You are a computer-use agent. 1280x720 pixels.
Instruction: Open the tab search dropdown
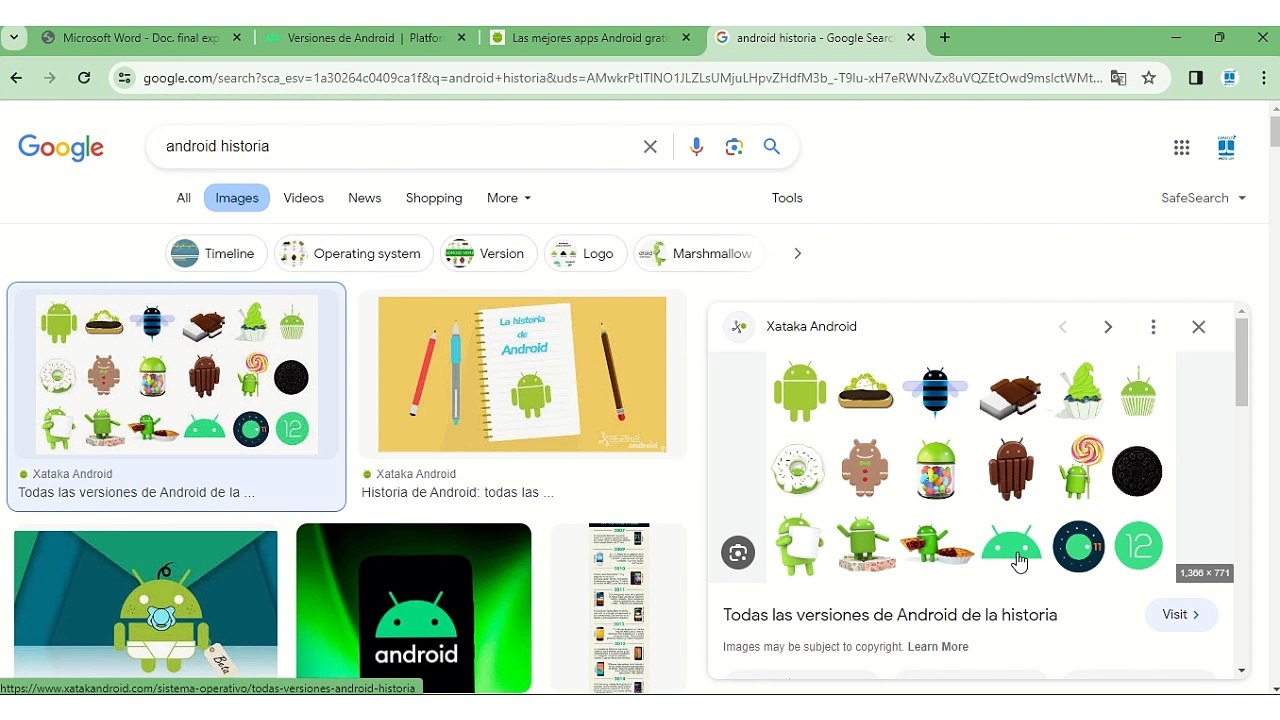14,38
